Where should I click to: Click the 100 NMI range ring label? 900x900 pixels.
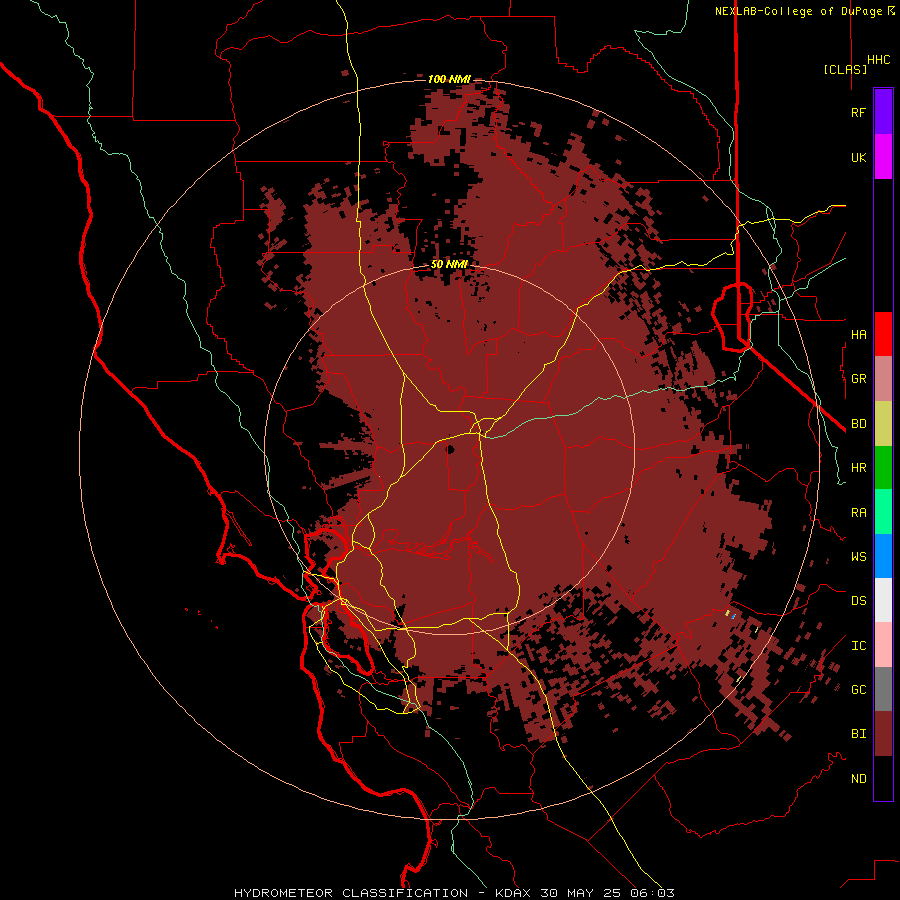point(449,79)
